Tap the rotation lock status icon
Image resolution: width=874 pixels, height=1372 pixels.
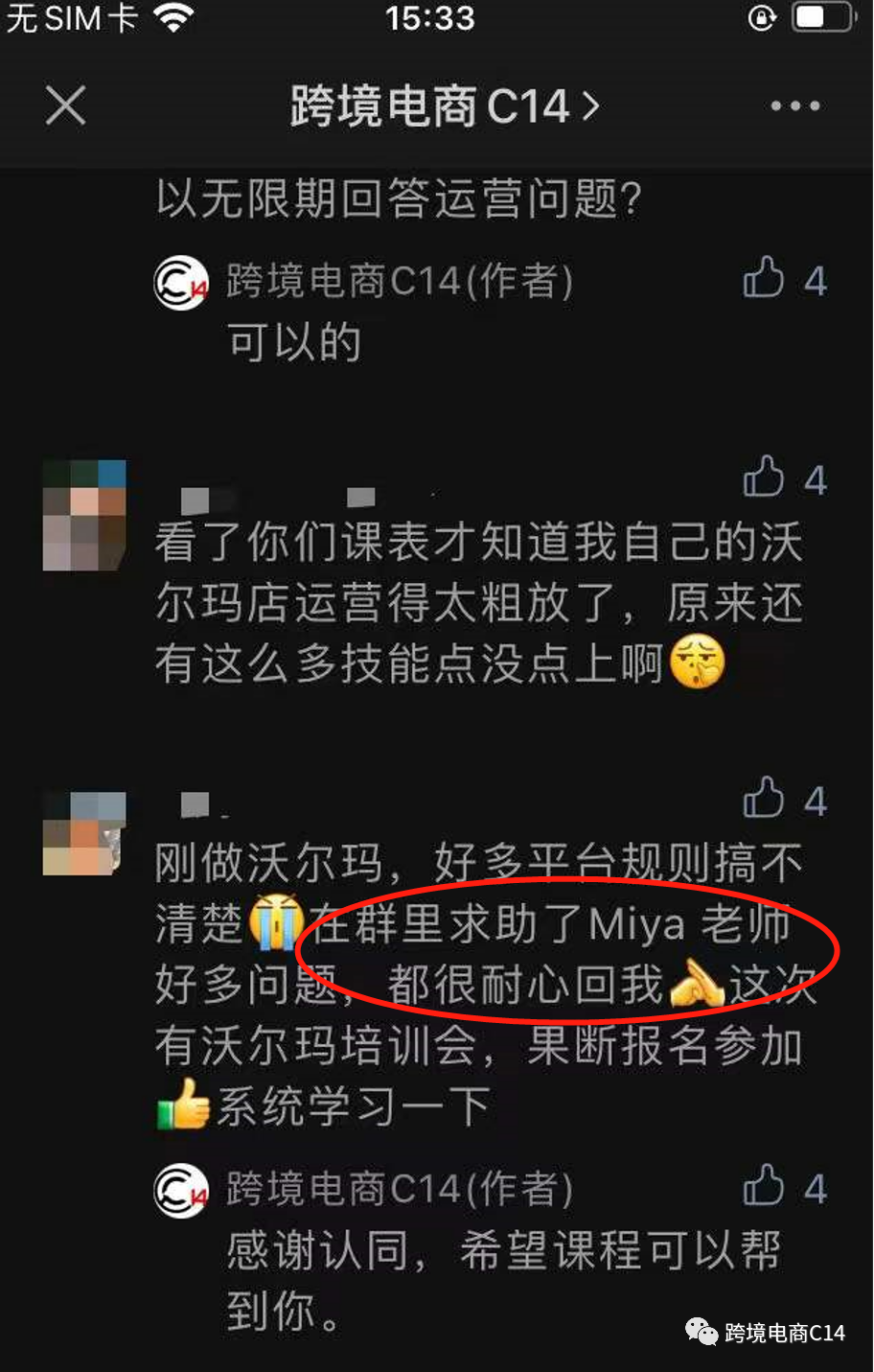[x=762, y=18]
